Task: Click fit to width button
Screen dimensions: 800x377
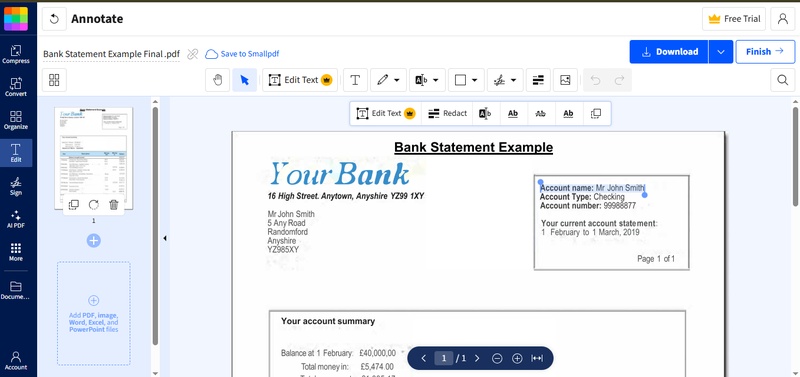Action: (x=537, y=358)
